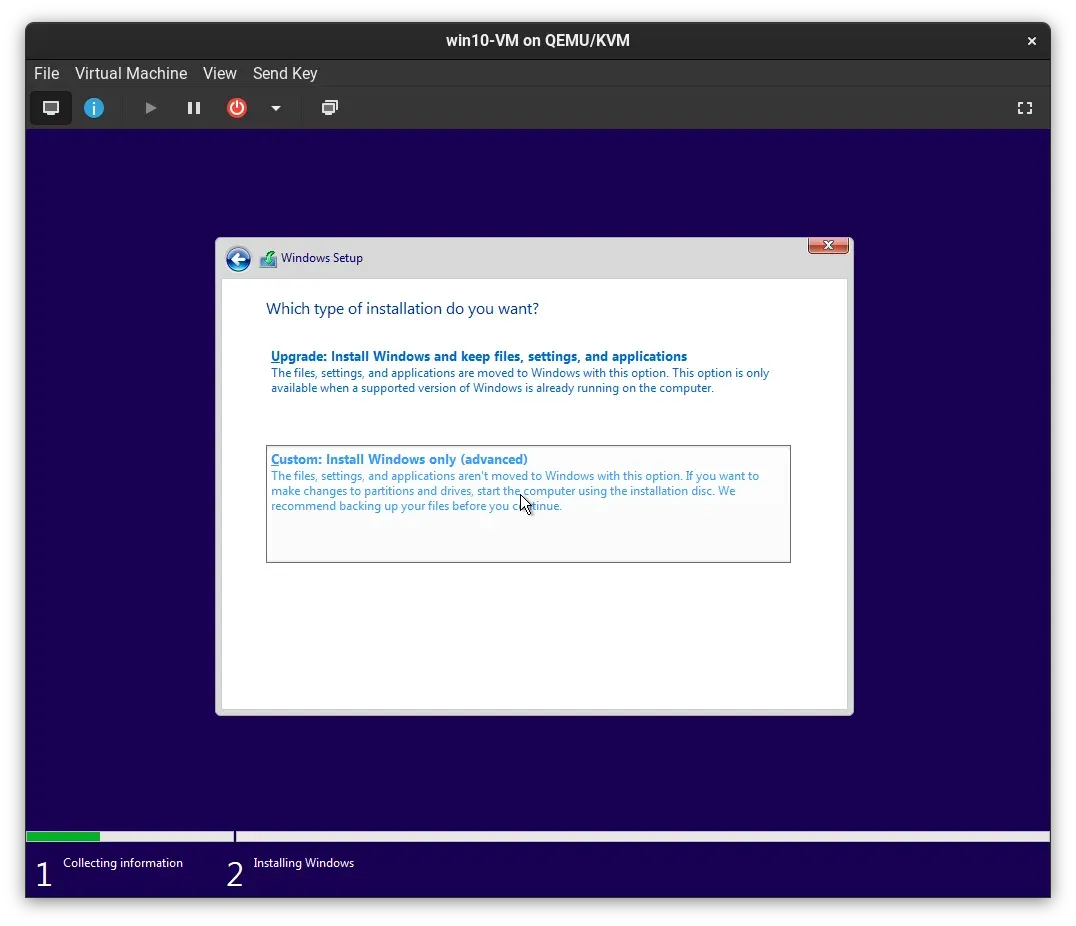Switch to fullscreen view
Image resolution: width=1076 pixels, height=926 pixels.
1025,108
